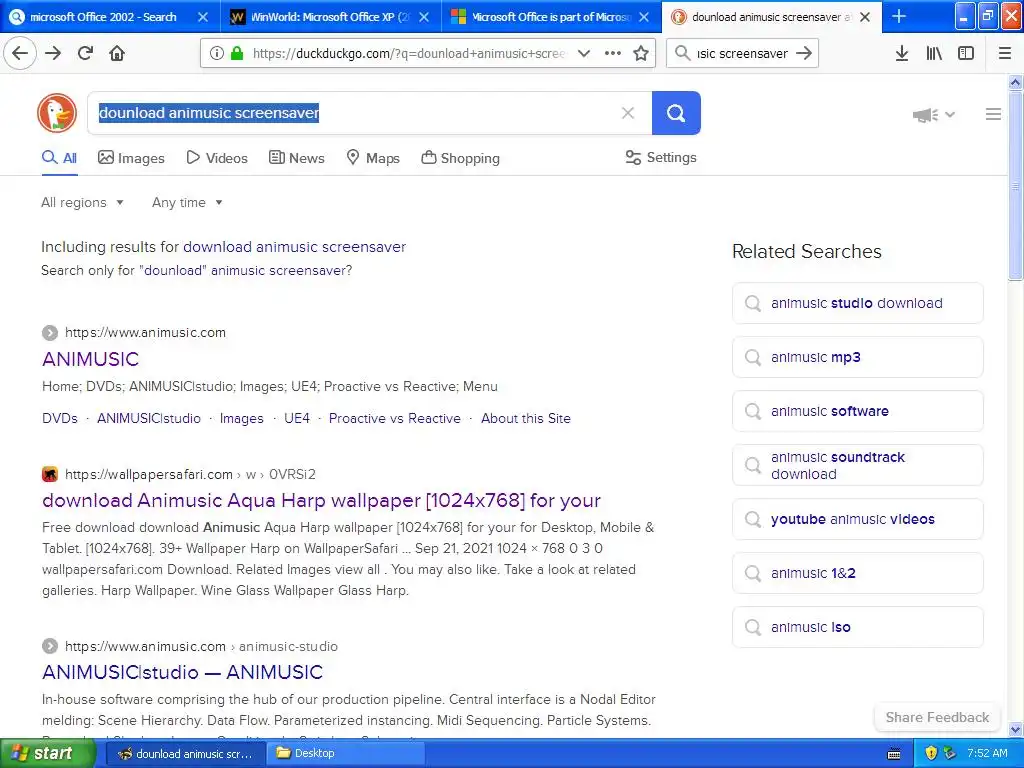Open the ANIMUSIC result title link
The width and height of the screenshot is (1024, 768).
91,359
